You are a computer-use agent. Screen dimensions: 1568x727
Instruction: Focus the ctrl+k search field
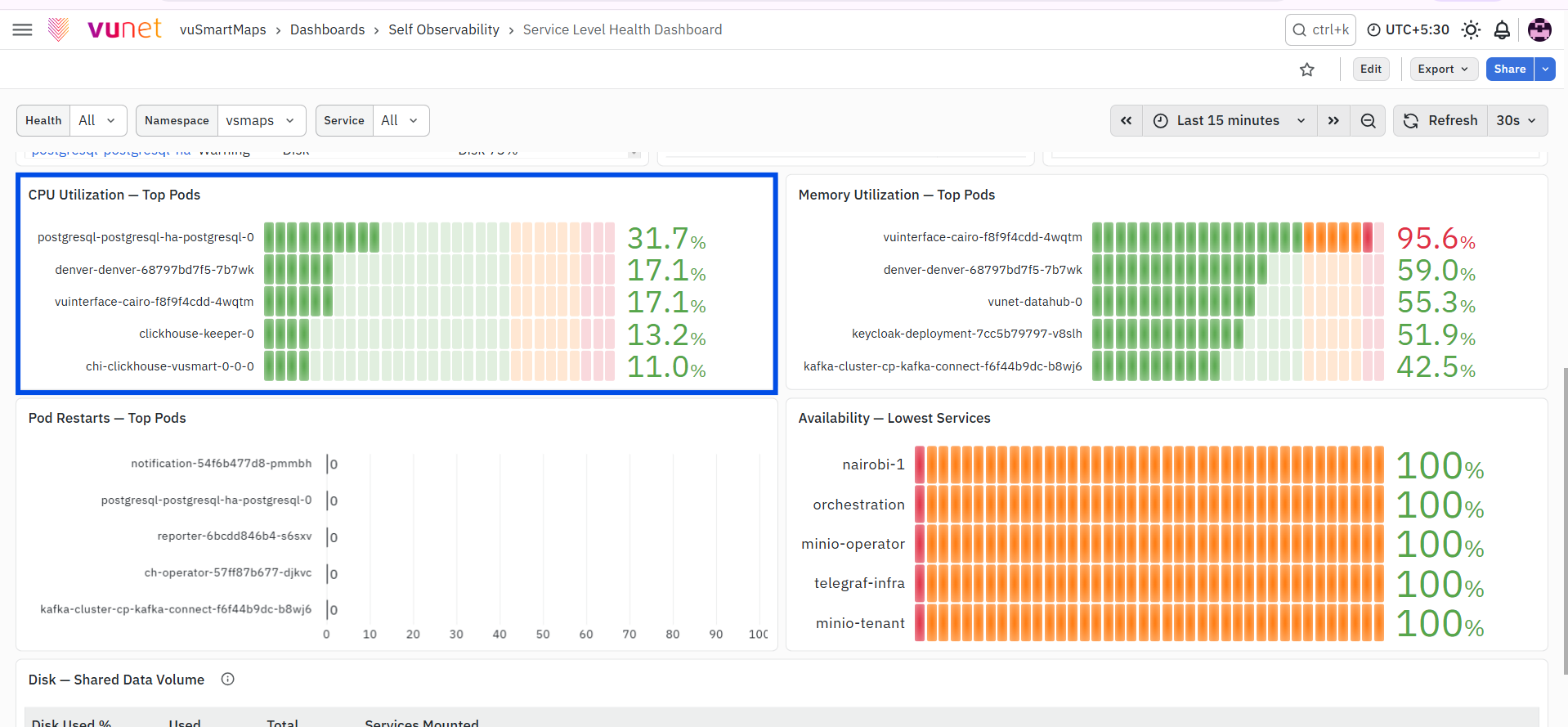(x=1320, y=30)
